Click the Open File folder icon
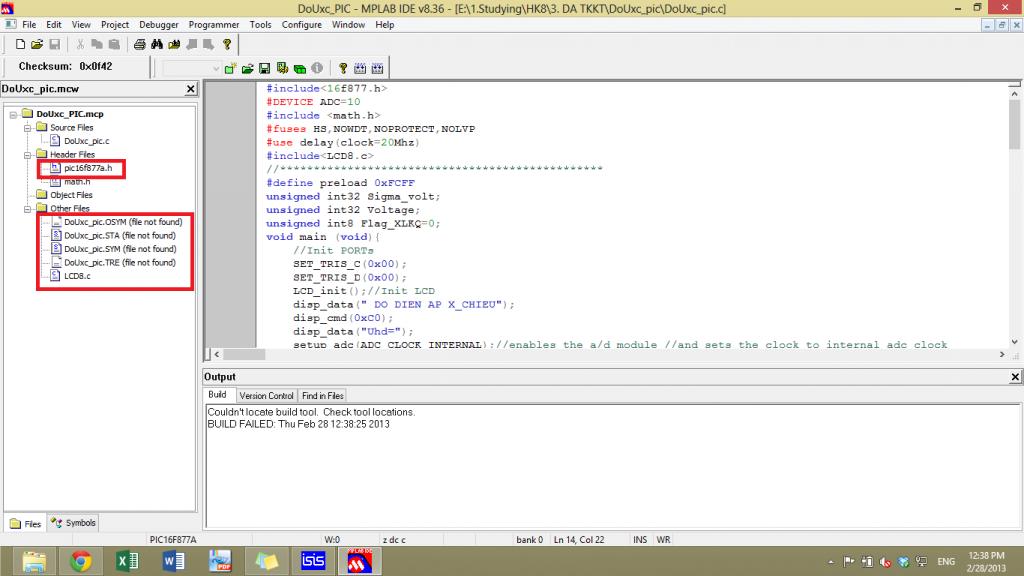Viewport: 1024px width, 576px height. pos(37,45)
